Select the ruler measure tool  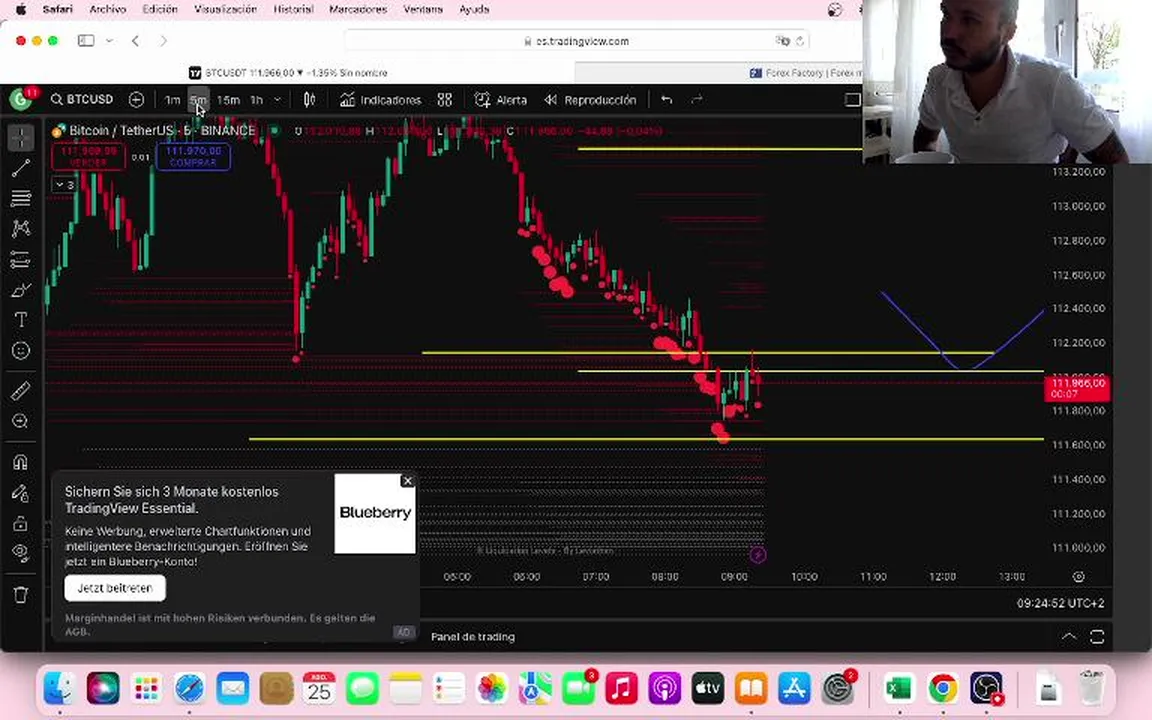click(x=21, y=390)
